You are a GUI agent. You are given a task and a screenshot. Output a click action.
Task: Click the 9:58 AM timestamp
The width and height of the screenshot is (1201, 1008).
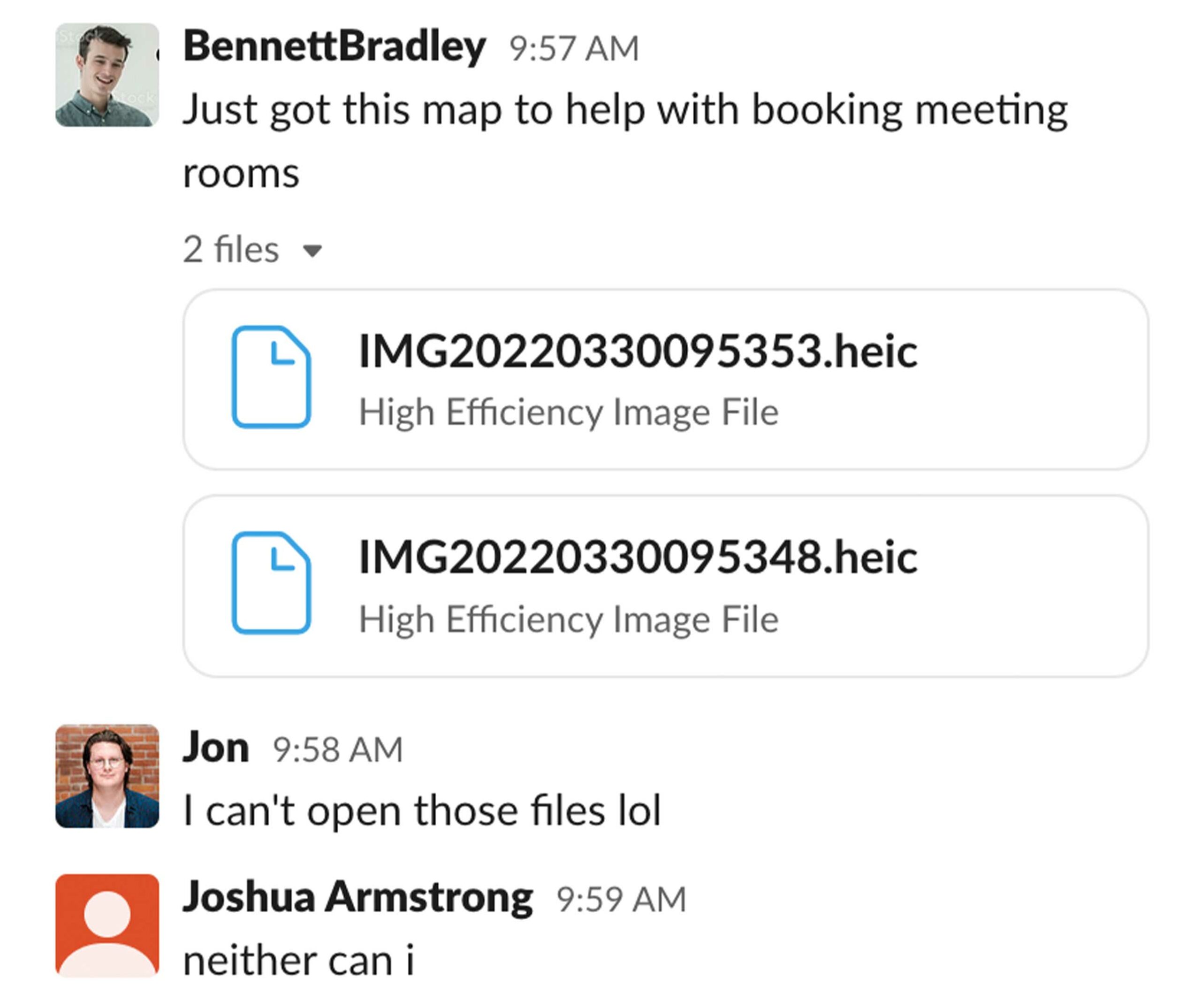coord(337,749)
